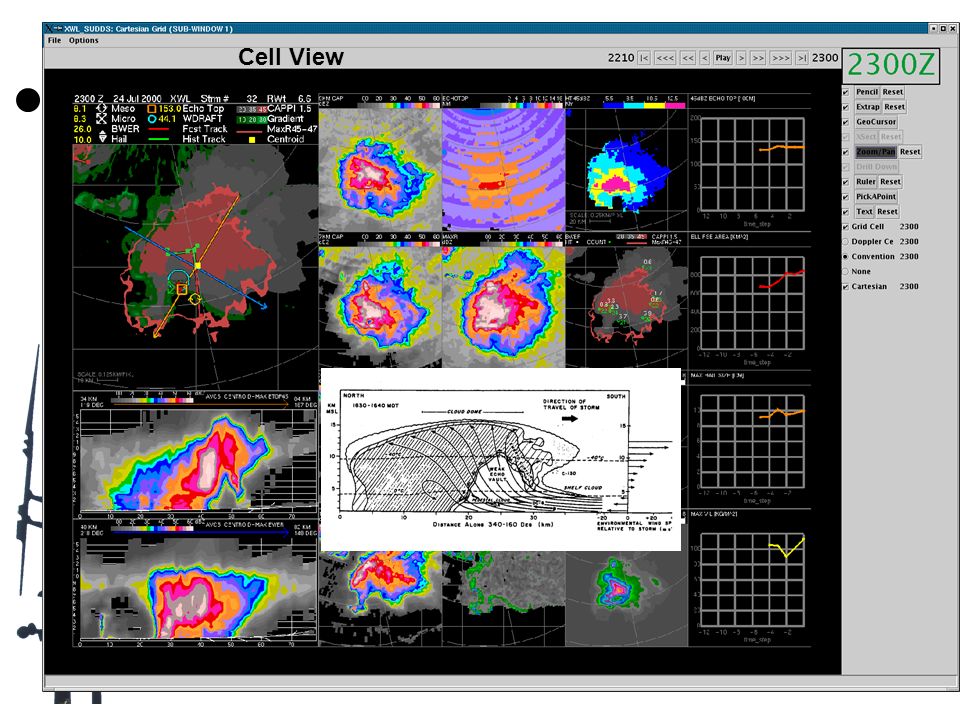Reset the Ruler measurement
960x720 pixels.
point(890,182)
